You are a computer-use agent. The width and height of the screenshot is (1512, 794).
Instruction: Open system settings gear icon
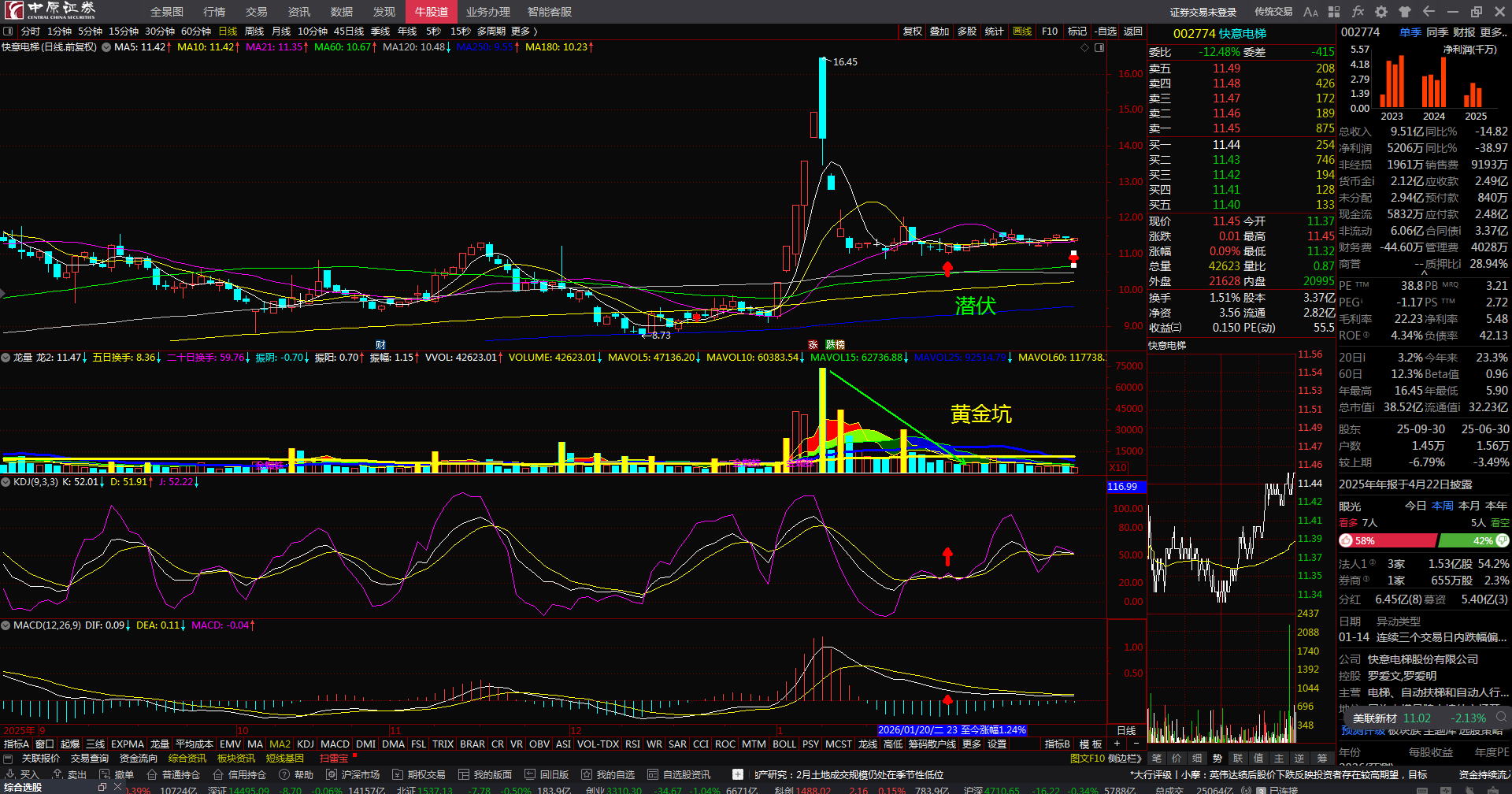click(1381, 12)
